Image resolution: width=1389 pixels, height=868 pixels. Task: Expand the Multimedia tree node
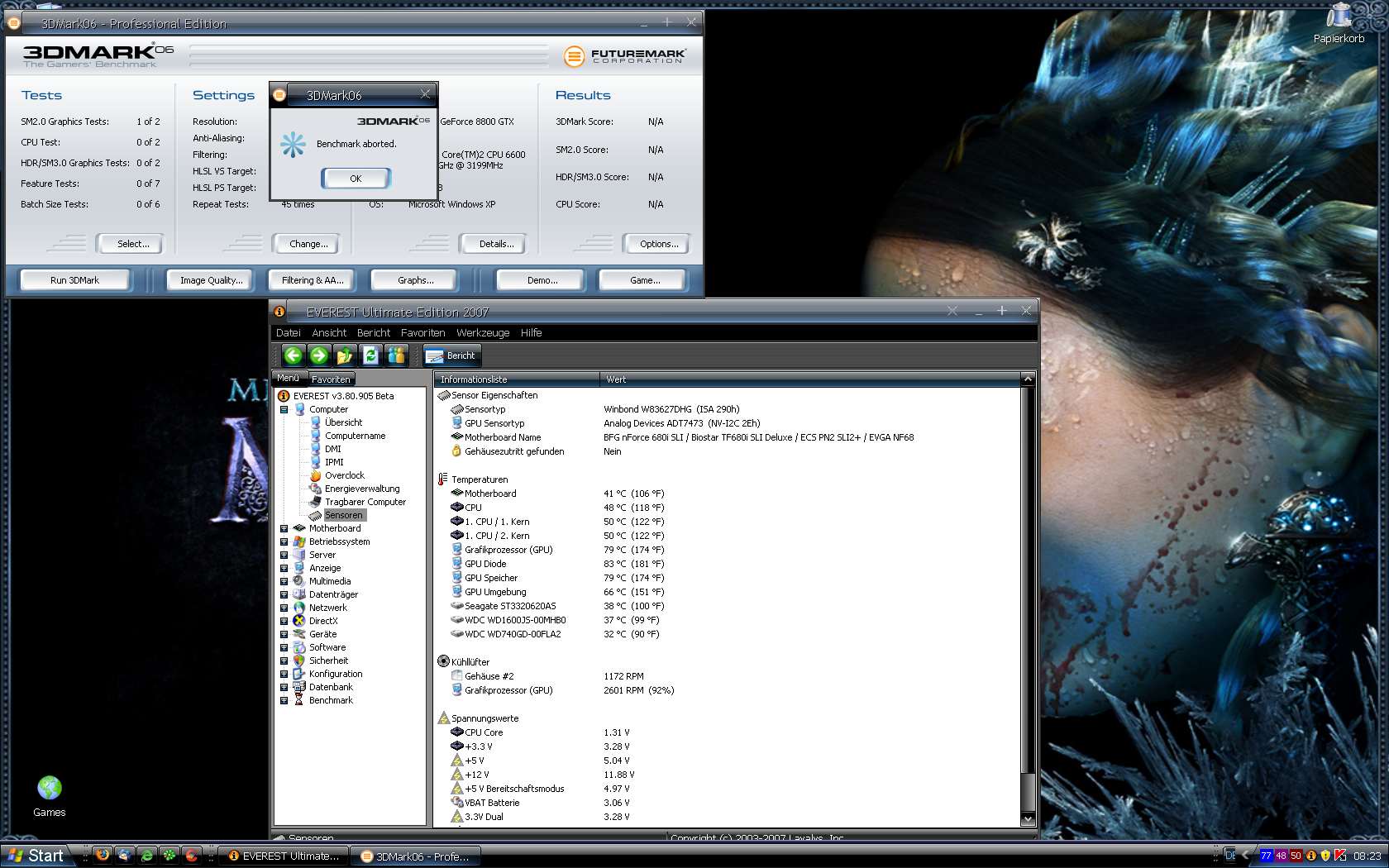click(284, 581)
